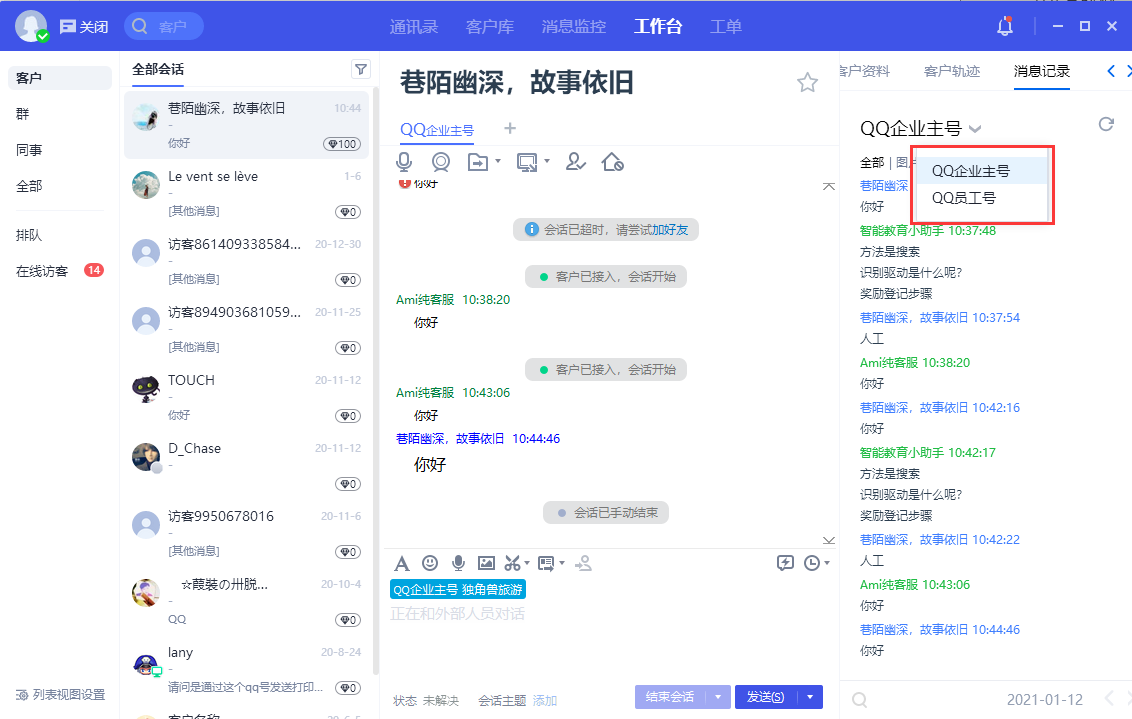The width and height of the screenshot is (1132, 719).
Task: Start a video call with the webcam icon
Action: 440,162
